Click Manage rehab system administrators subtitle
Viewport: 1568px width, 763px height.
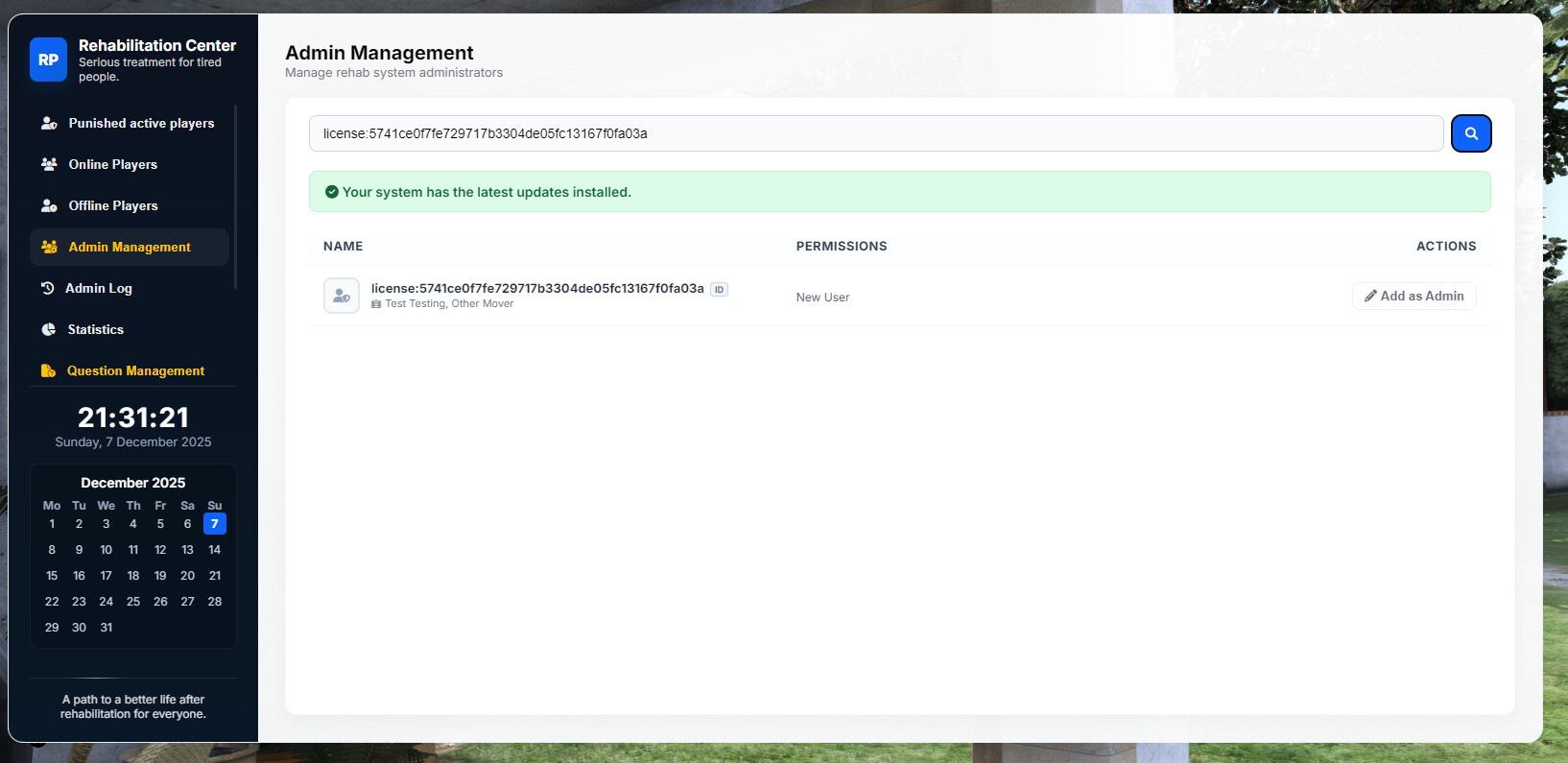tap(393, 73)
